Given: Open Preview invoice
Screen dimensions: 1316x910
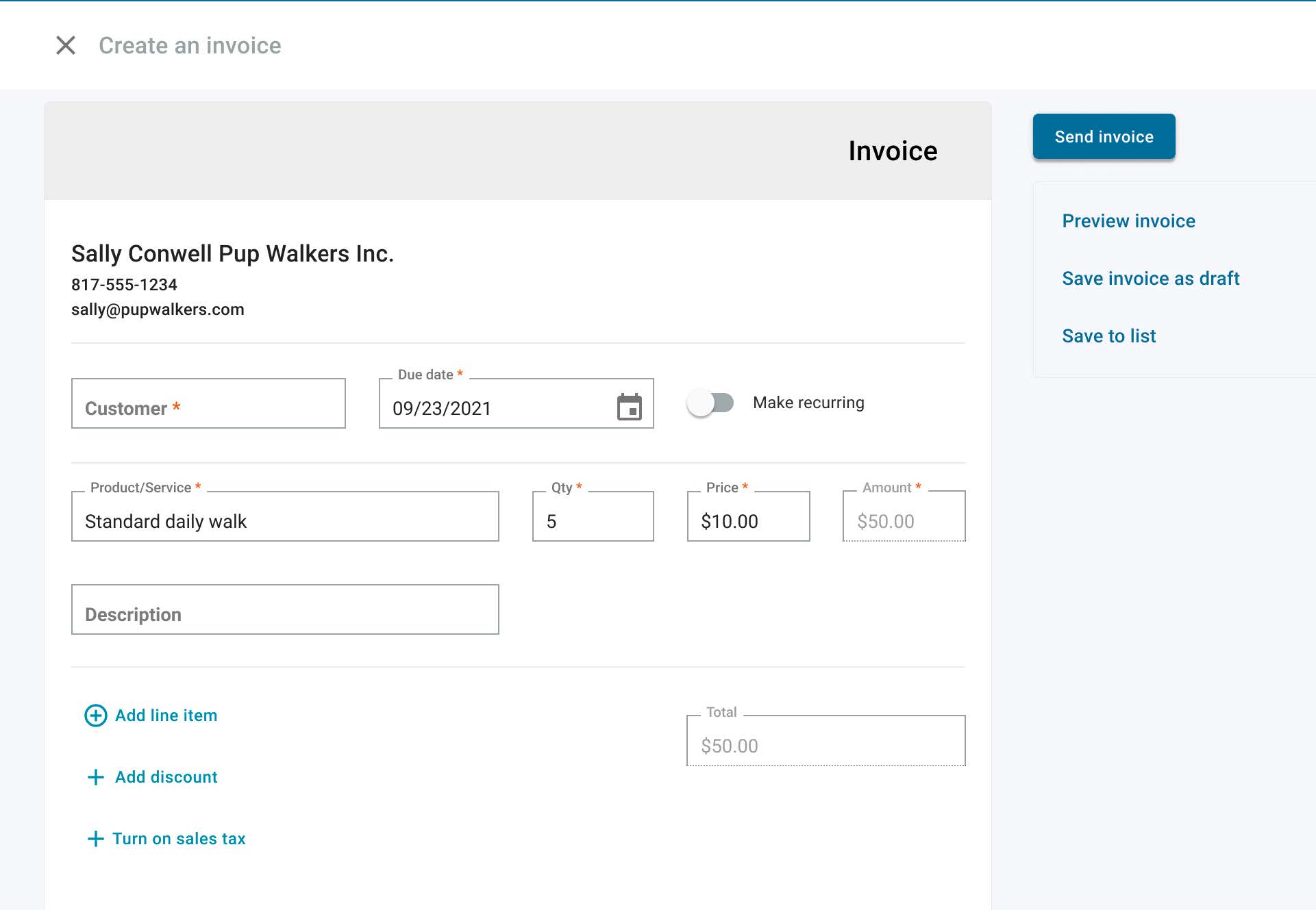Looking at the screenshot, I should coord(1128,221).
